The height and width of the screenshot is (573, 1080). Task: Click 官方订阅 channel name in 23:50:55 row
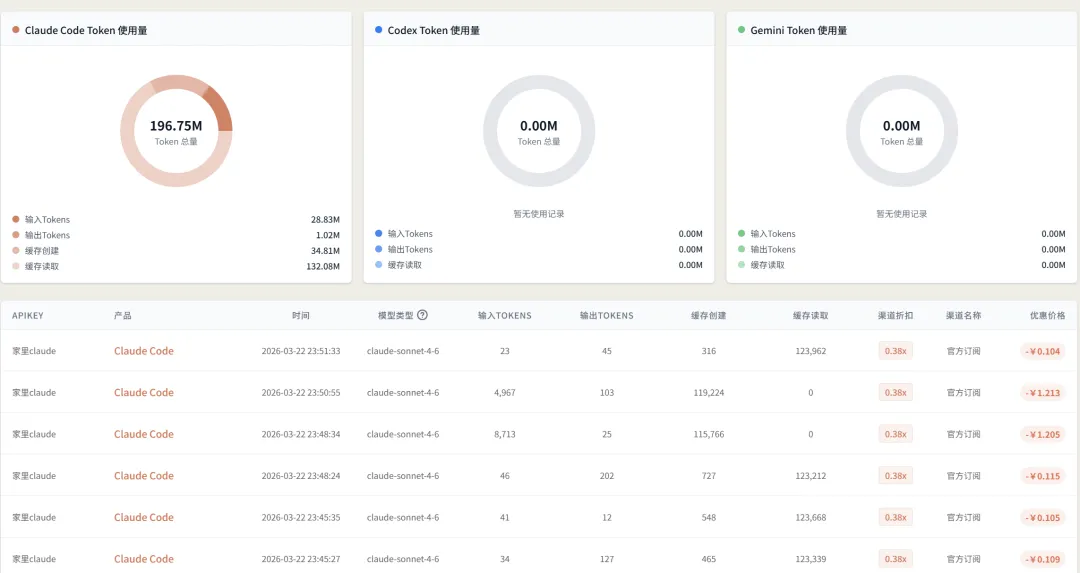tap(964, 393)
